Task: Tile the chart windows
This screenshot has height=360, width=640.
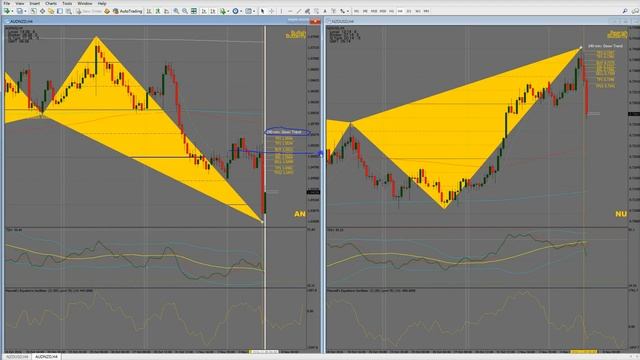Action: point(193,11)
